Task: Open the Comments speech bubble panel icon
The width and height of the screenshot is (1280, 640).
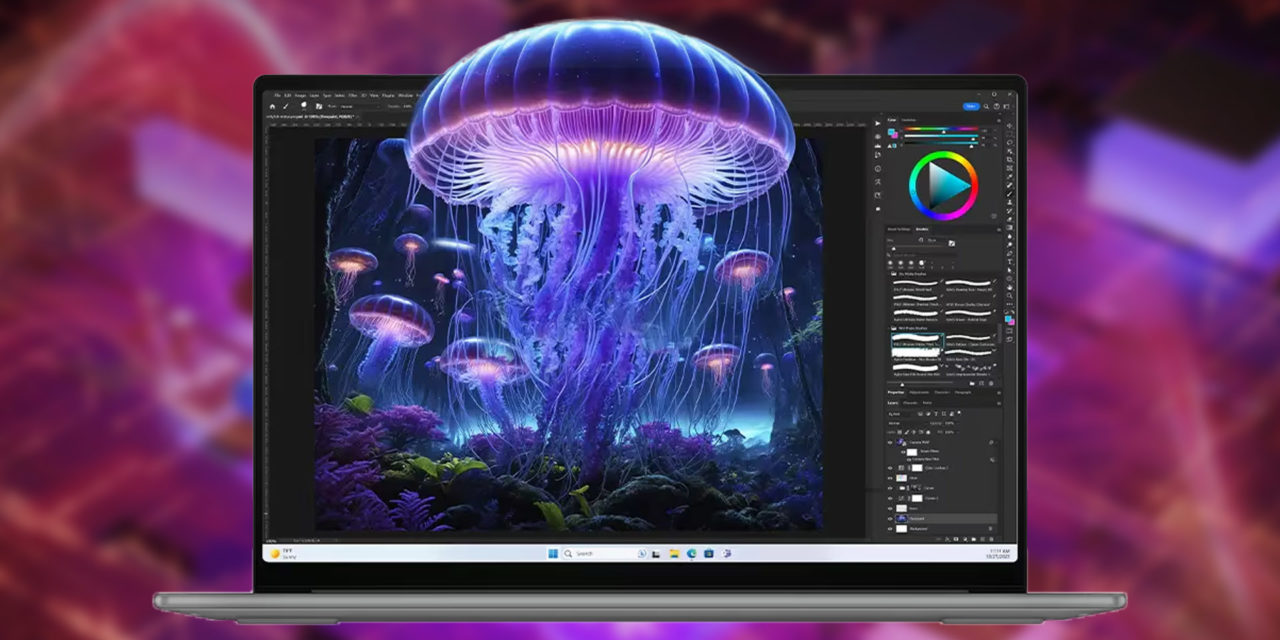Action: pos(878,209)
